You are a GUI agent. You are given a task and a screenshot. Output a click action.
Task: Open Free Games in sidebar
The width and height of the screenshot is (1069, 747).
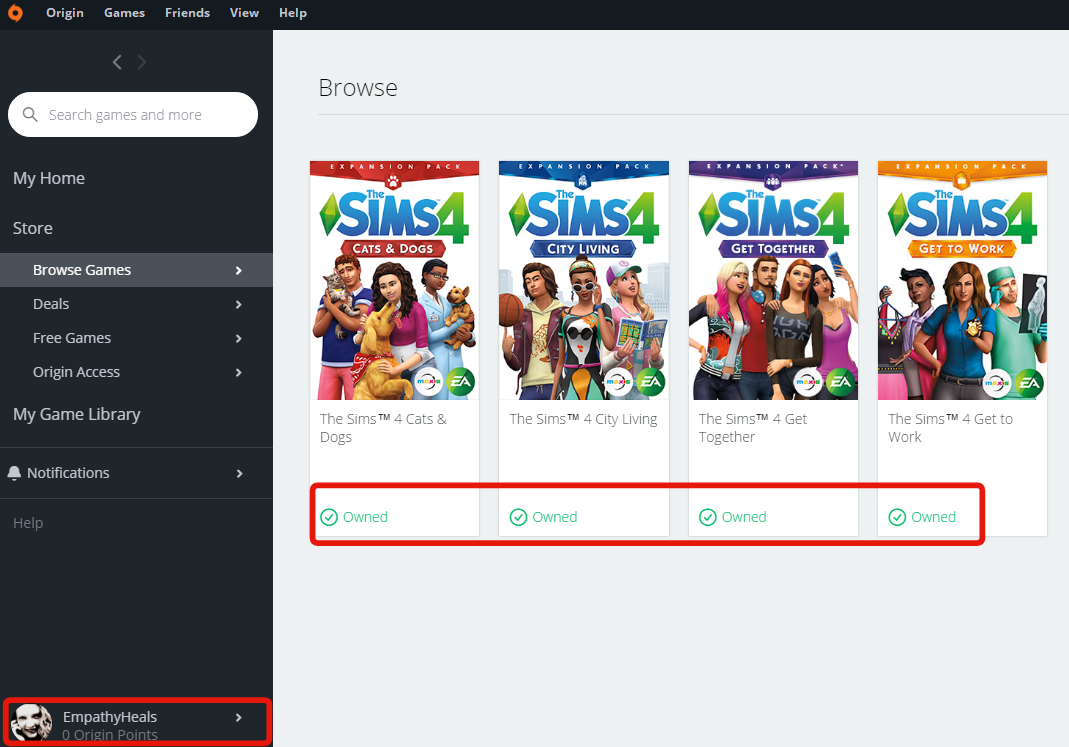click(136, 338)
